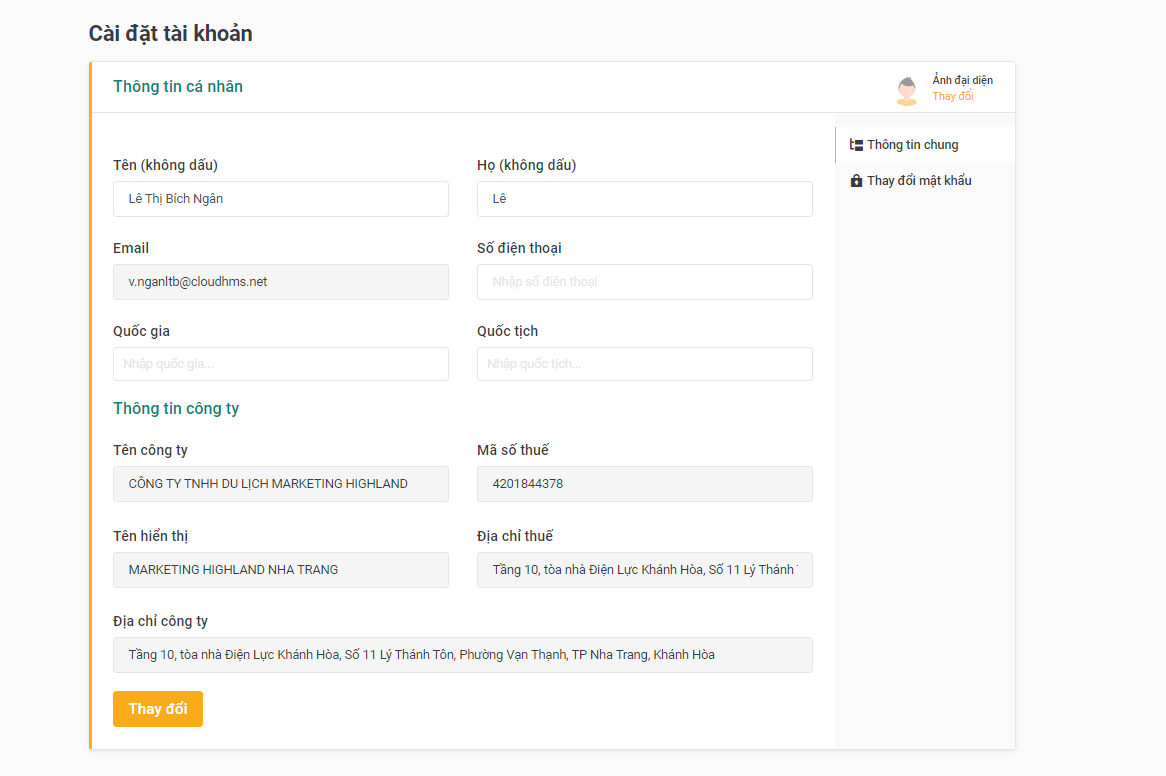Switch to Thay đổi mật khẩu tab
The height and width of the screenshot is (776, 1166).
click(918, 181)
